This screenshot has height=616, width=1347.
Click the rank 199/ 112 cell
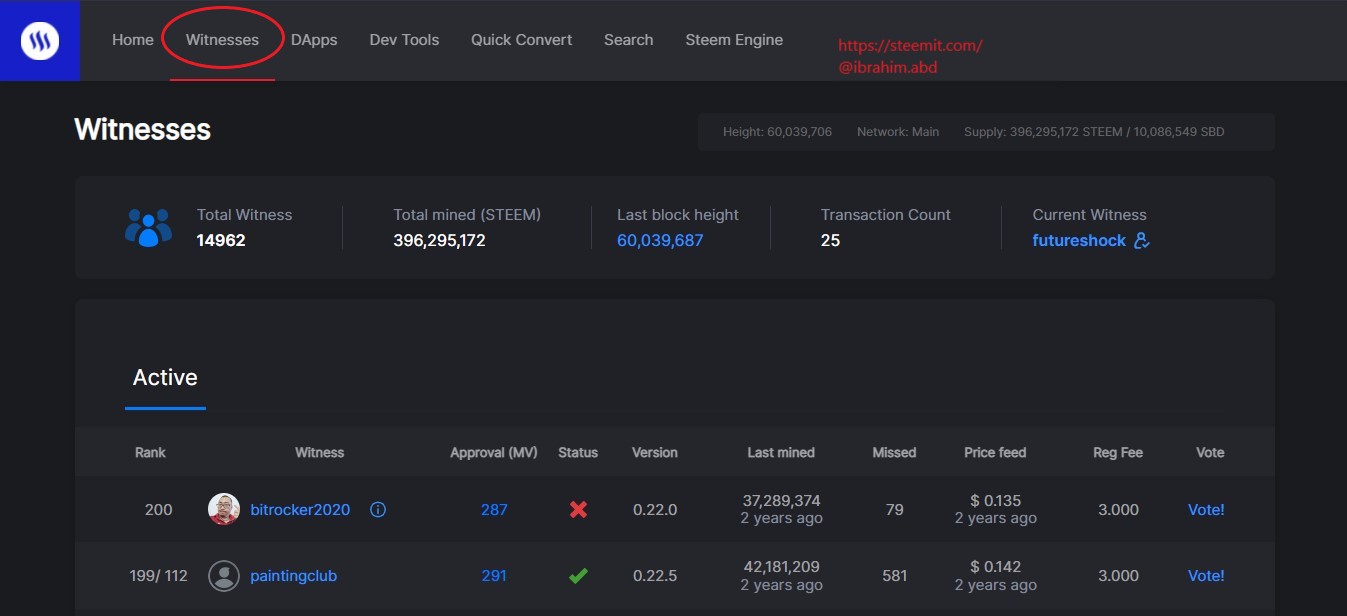pos(158,576)
